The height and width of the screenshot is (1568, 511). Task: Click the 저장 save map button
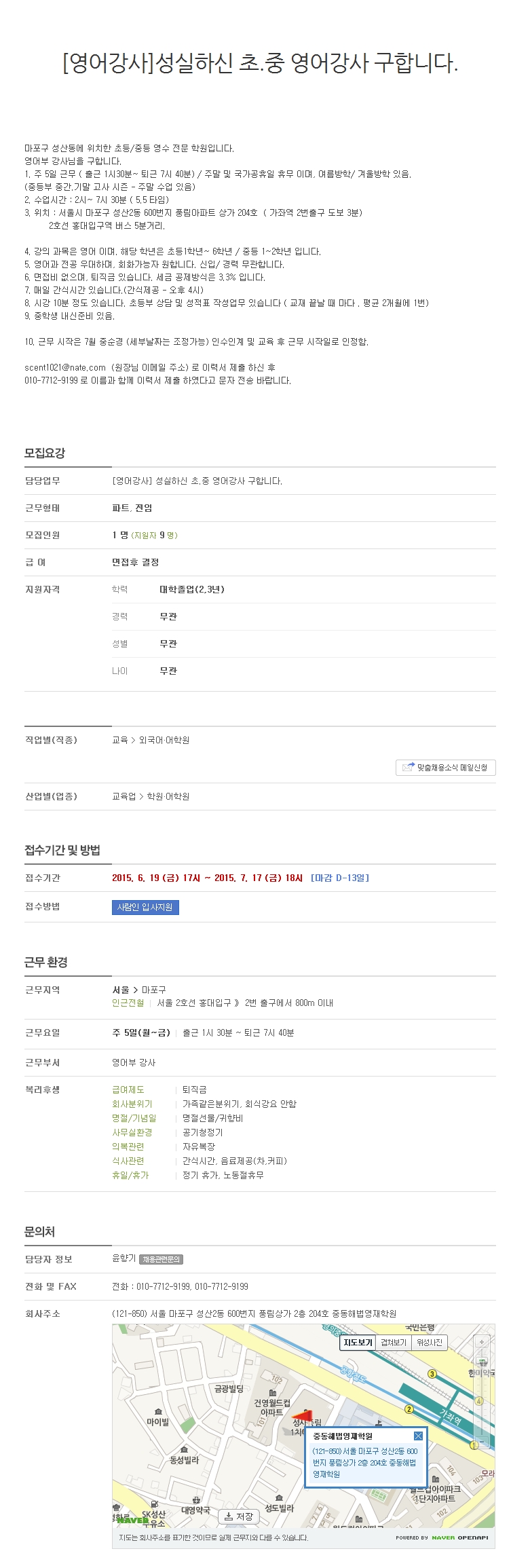(239, 1516)
